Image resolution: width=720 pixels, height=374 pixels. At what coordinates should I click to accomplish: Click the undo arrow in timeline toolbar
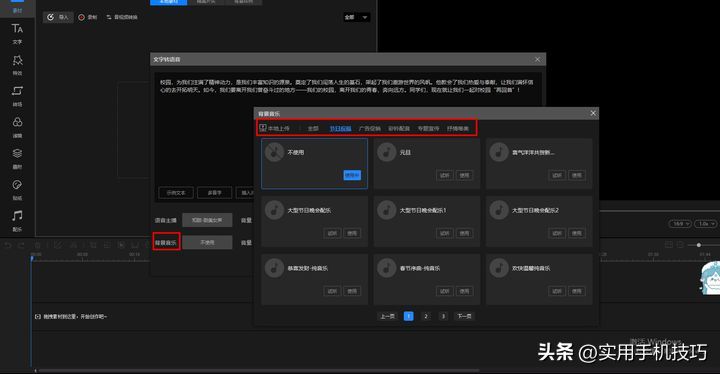click(8, 245)
